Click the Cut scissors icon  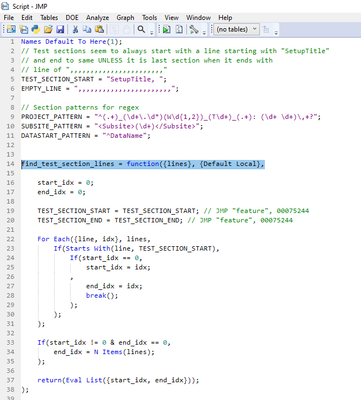pos(75,29)
